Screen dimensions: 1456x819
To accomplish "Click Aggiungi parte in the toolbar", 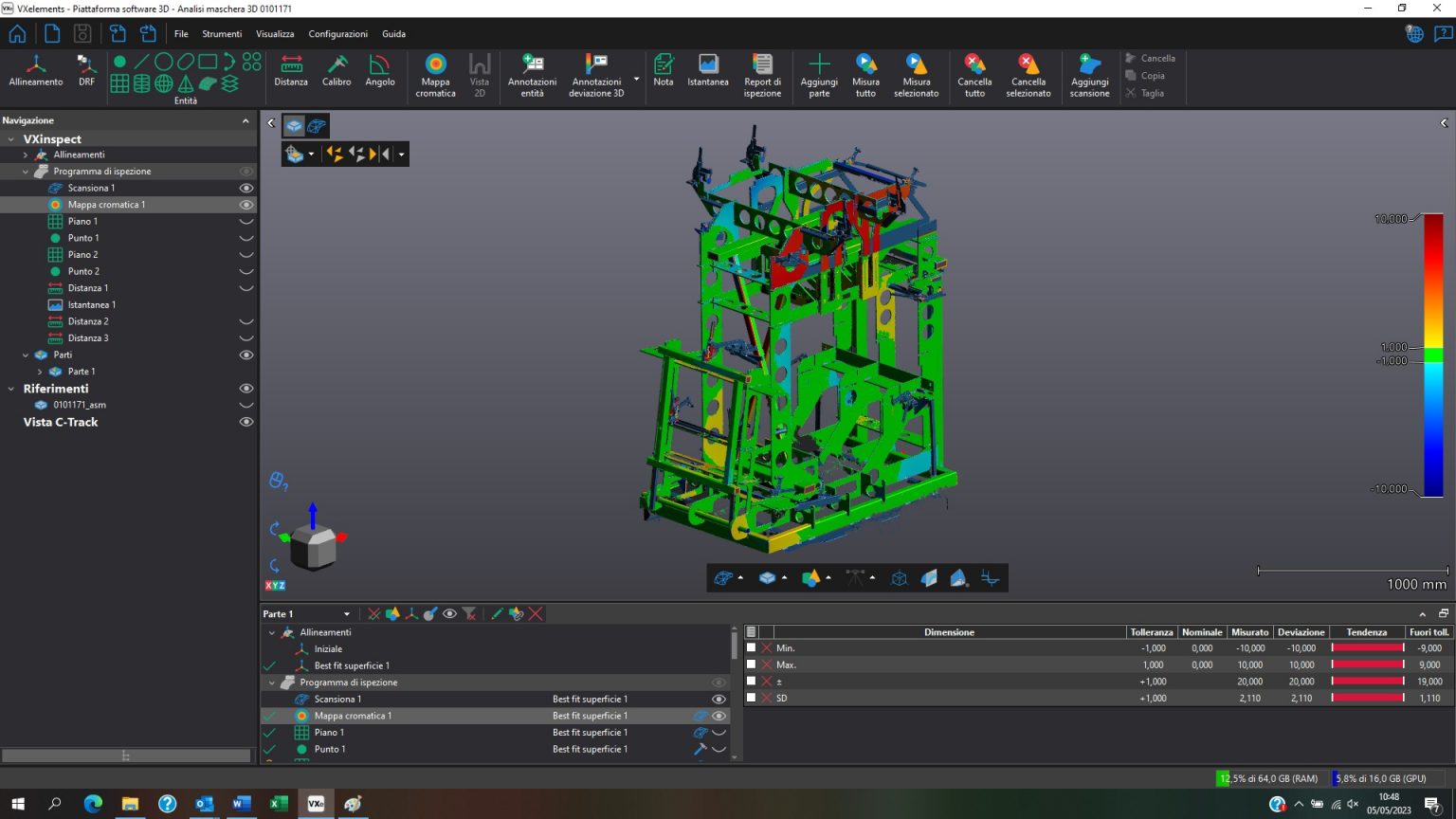I will [x=818, y=76].
